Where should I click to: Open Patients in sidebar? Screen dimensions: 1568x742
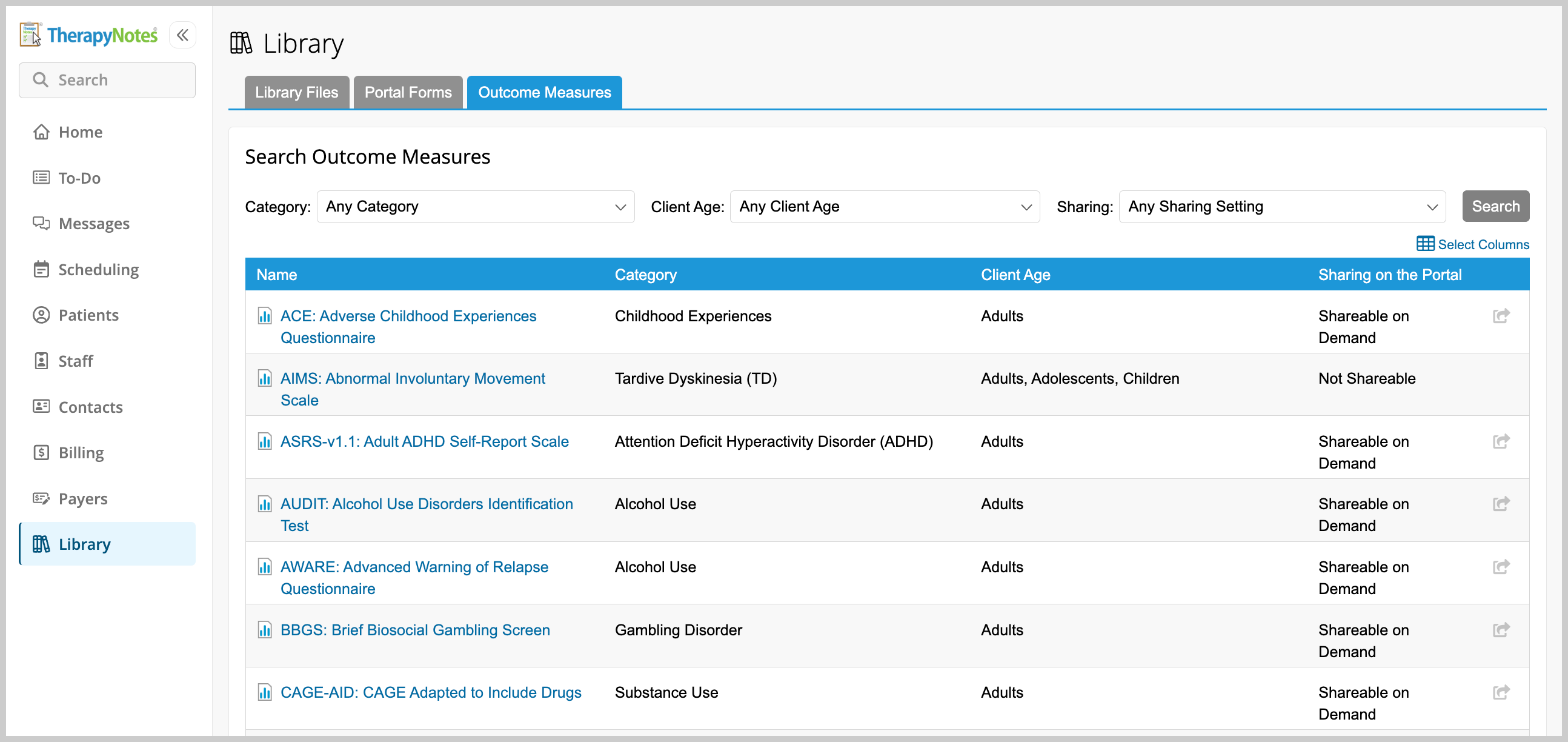(x=107, y=315)
